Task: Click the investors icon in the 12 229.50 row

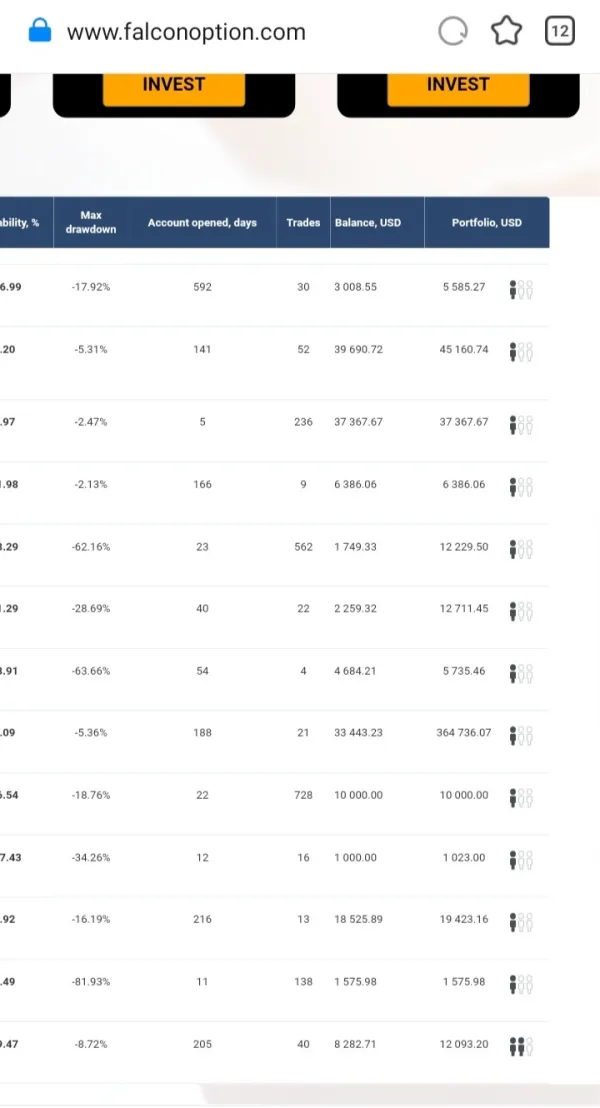Action: tap(521, 549)
